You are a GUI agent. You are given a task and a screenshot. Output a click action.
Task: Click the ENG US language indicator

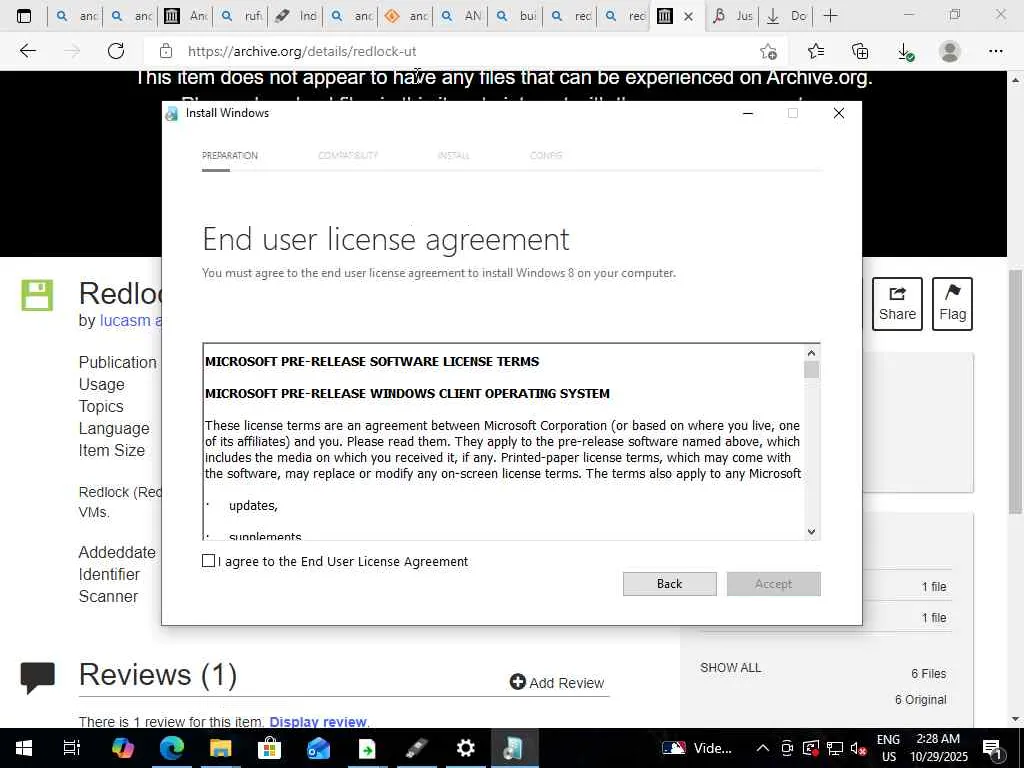point(888,748)
